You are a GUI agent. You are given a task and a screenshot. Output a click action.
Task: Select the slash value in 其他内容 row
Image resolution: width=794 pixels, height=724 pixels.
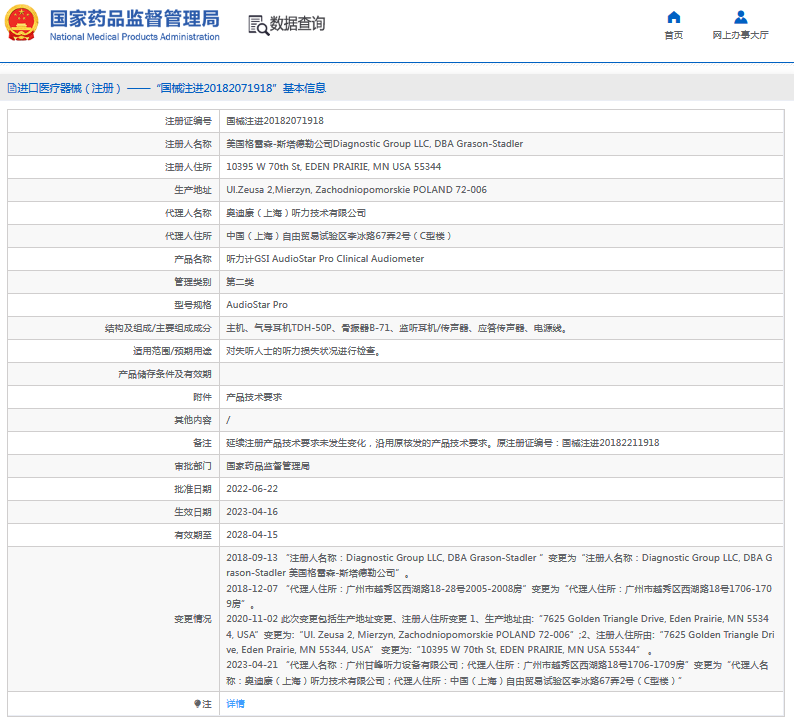click(x=228, y=420)
